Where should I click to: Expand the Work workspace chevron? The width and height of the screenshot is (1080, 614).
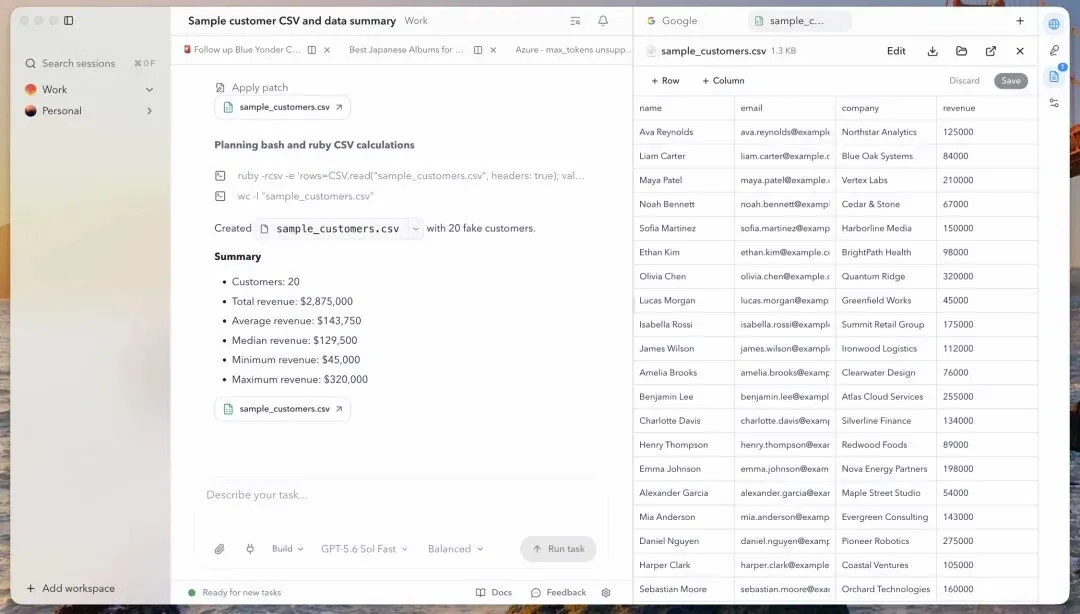149,90
